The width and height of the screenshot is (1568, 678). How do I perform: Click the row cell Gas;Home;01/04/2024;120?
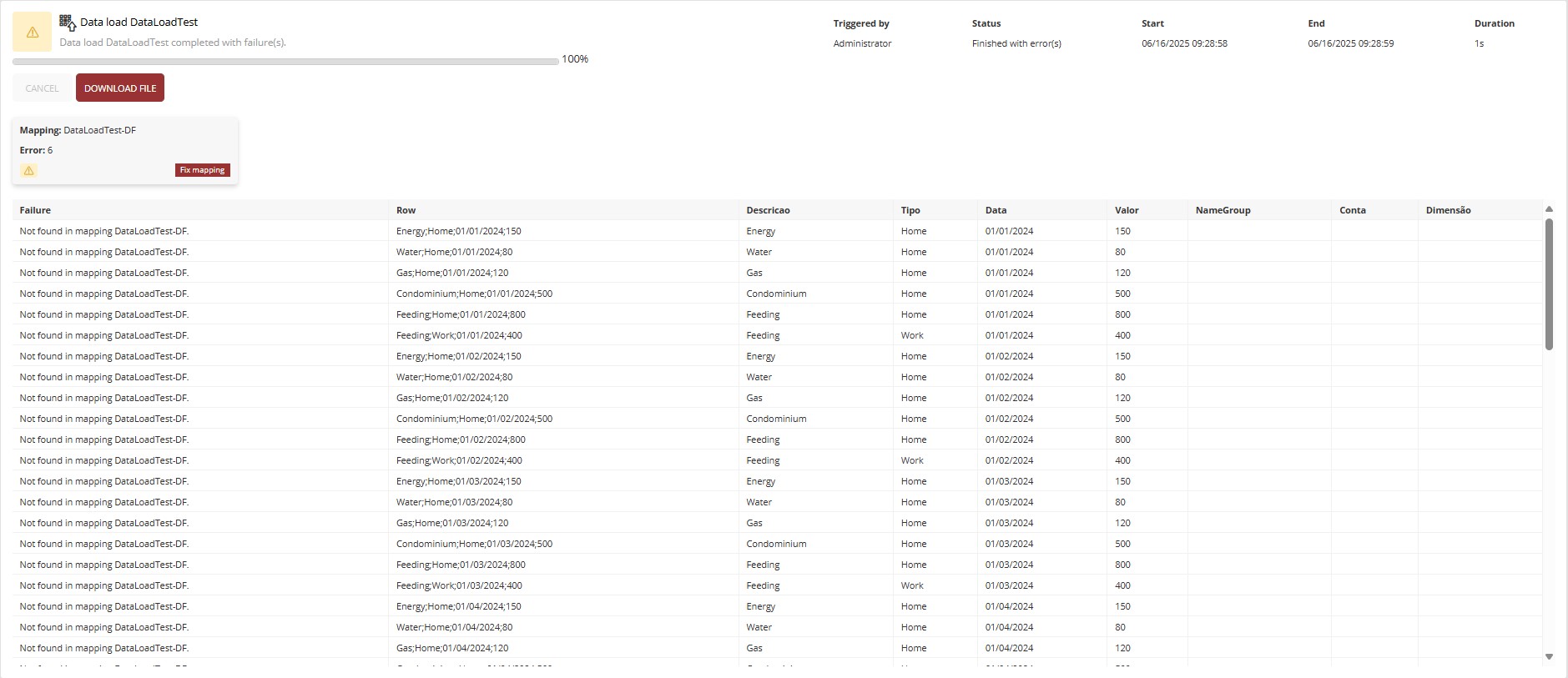click(x=564, y=648)
